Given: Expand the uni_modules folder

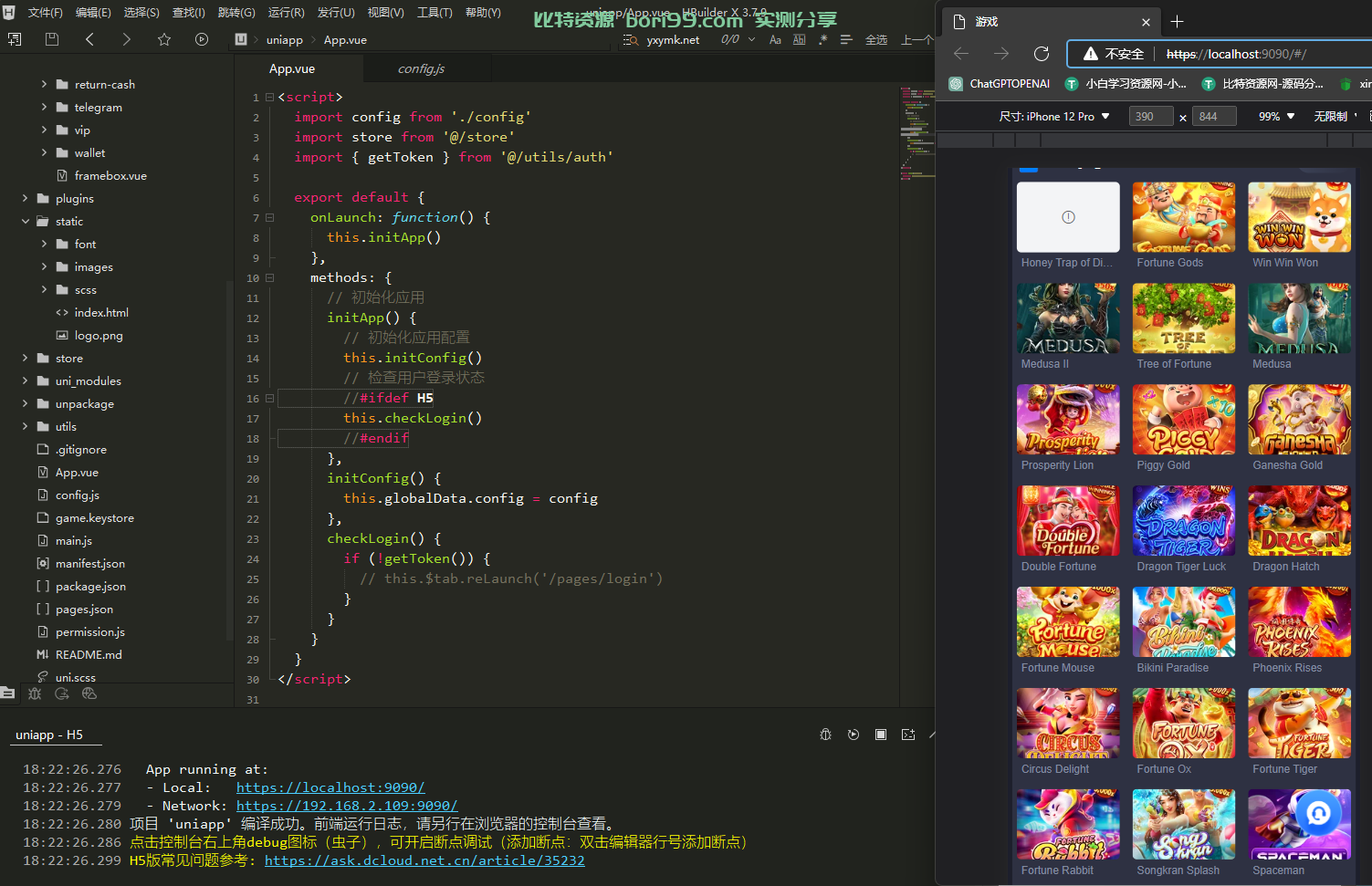Looking at the screenshot, I should 25,380.
